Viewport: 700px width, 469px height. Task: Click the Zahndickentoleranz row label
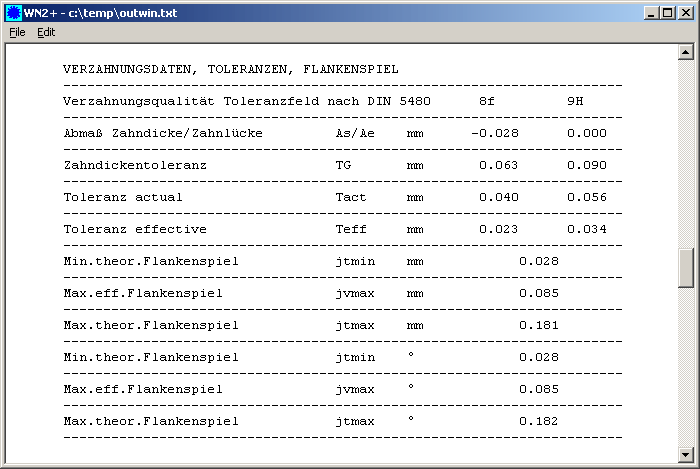(134, 165)
